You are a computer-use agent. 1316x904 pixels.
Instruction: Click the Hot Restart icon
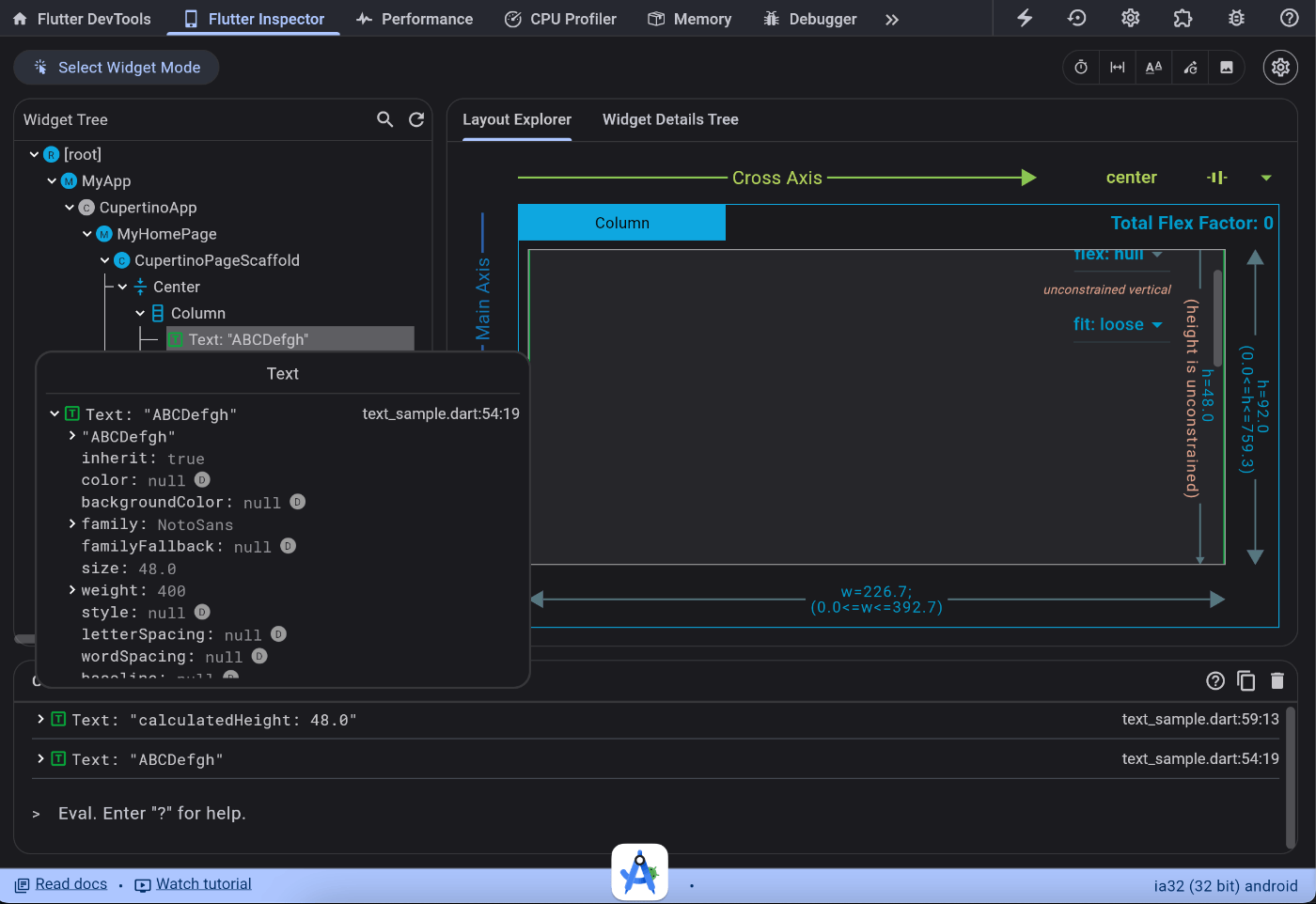point(1077,18)
